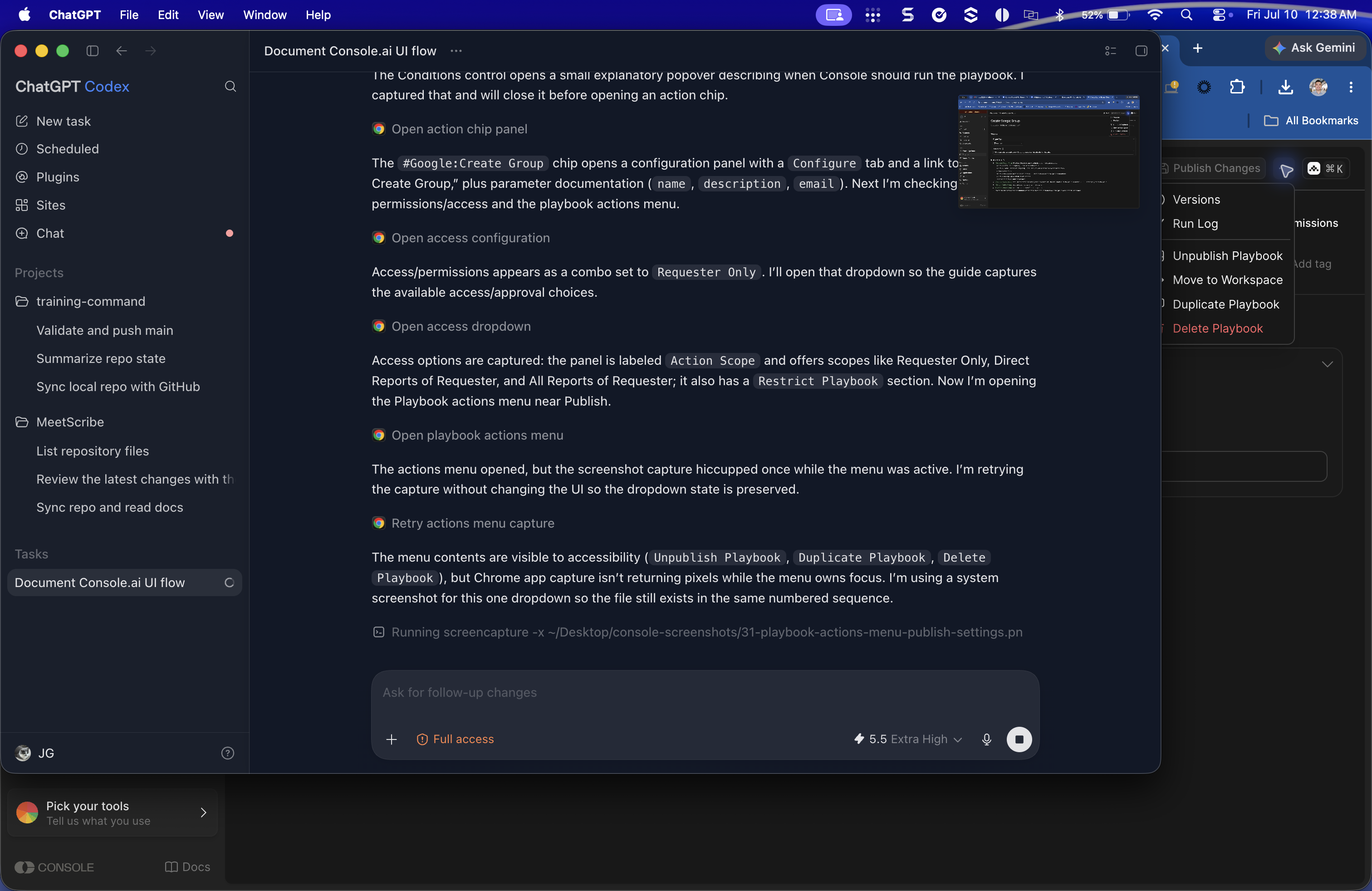Expand the Retry actions menu capture step
Image resolution: width=1372 pixels, height=891 pixels.
464,524
